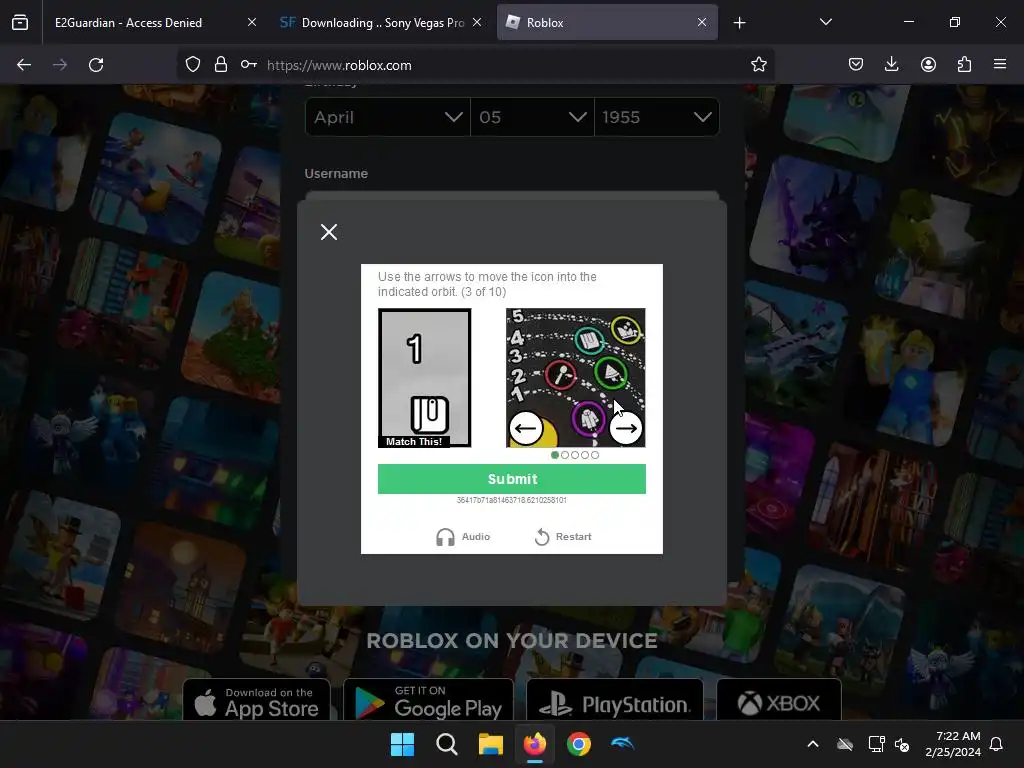
Task: Open the birthday day dropdown showing 05
Action: (x=532, y=117)
